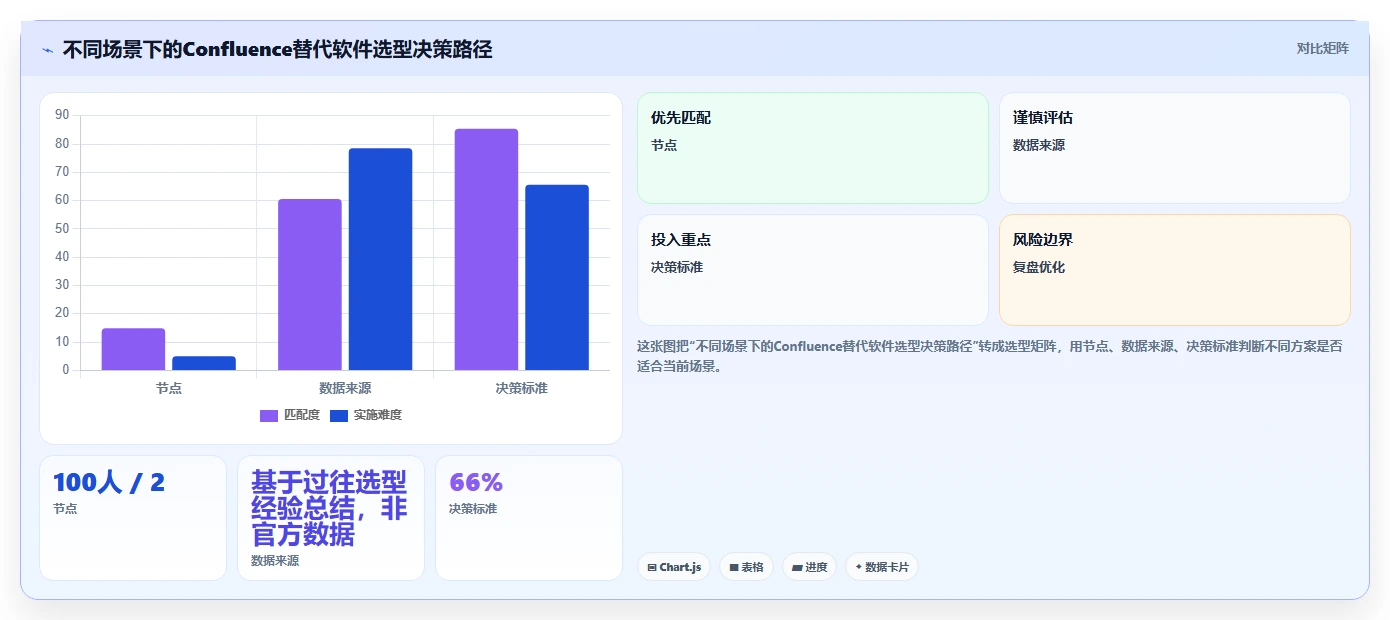The height and width of the screenshot is (620, 1390).
Task: Select the 投入重点 card title
Action: coord(681,240)
